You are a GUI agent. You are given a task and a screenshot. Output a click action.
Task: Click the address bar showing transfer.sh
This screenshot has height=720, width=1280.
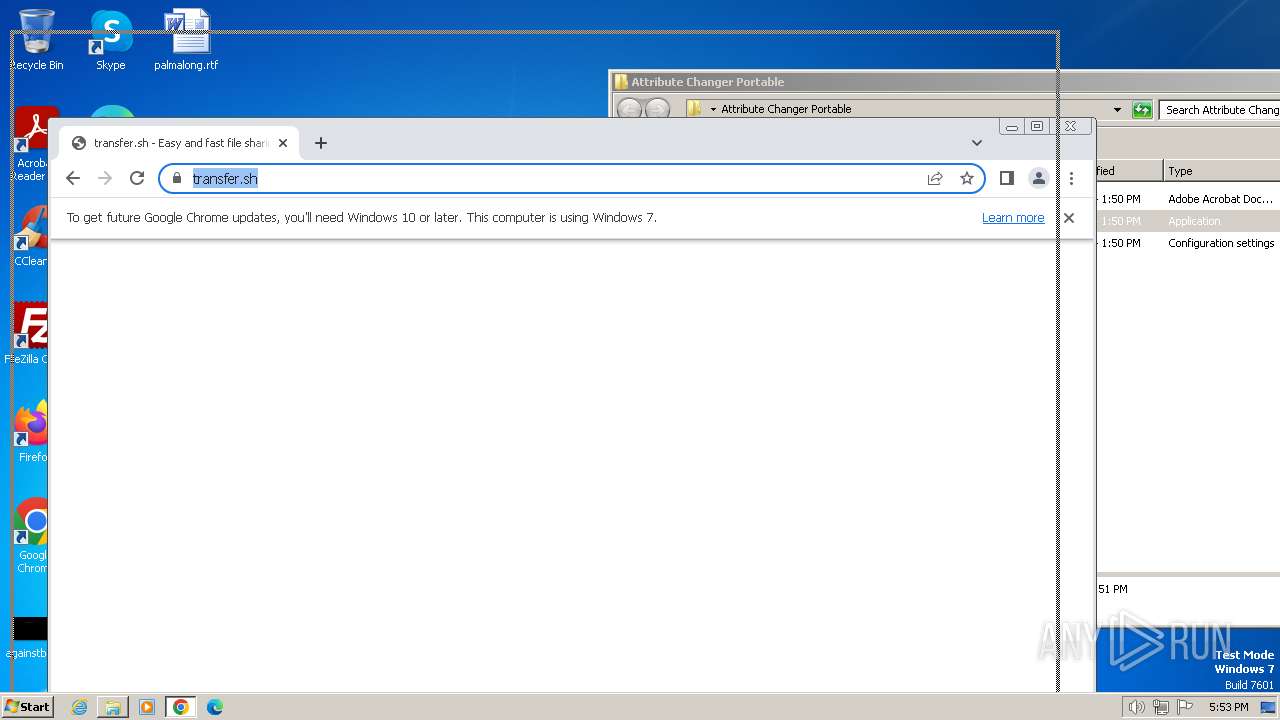pyautogui.click(x=572, y=178)
